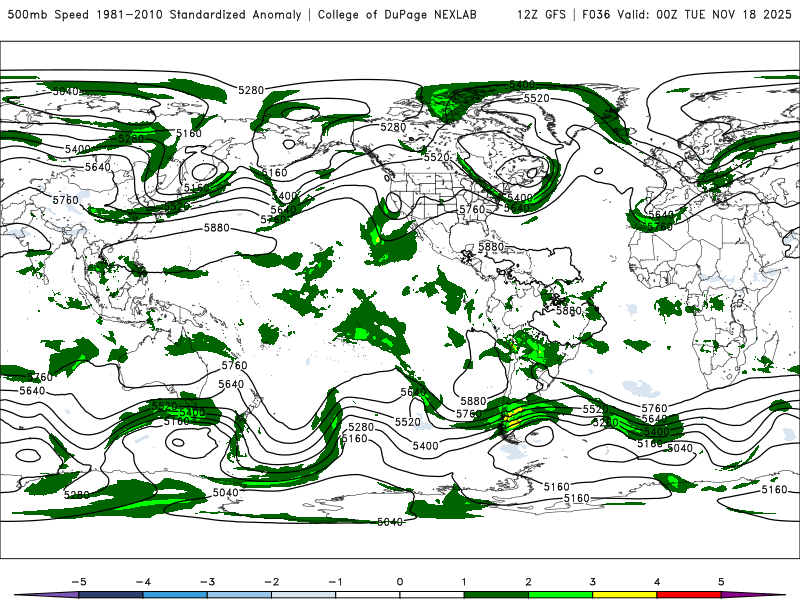Click the yellow anomaly streak off southern South America

514,415
